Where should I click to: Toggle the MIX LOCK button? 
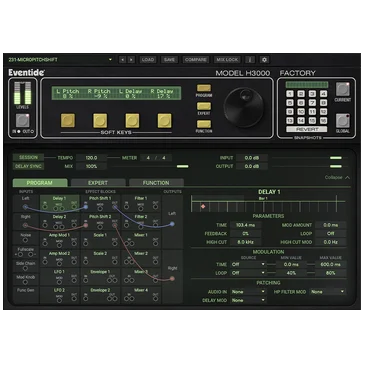[x=227, y=60]
